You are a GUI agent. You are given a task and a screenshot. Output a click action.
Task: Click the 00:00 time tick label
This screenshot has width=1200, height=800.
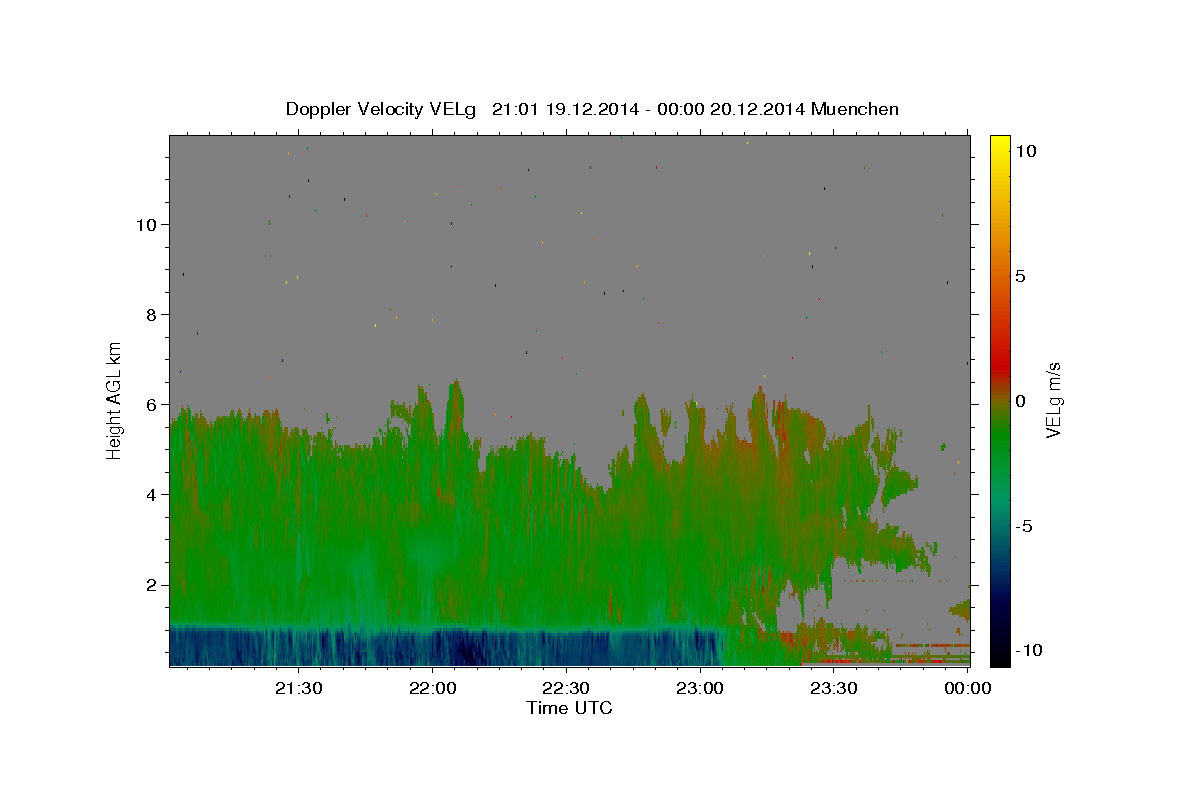pyautogui.click(x=967, y=688)
